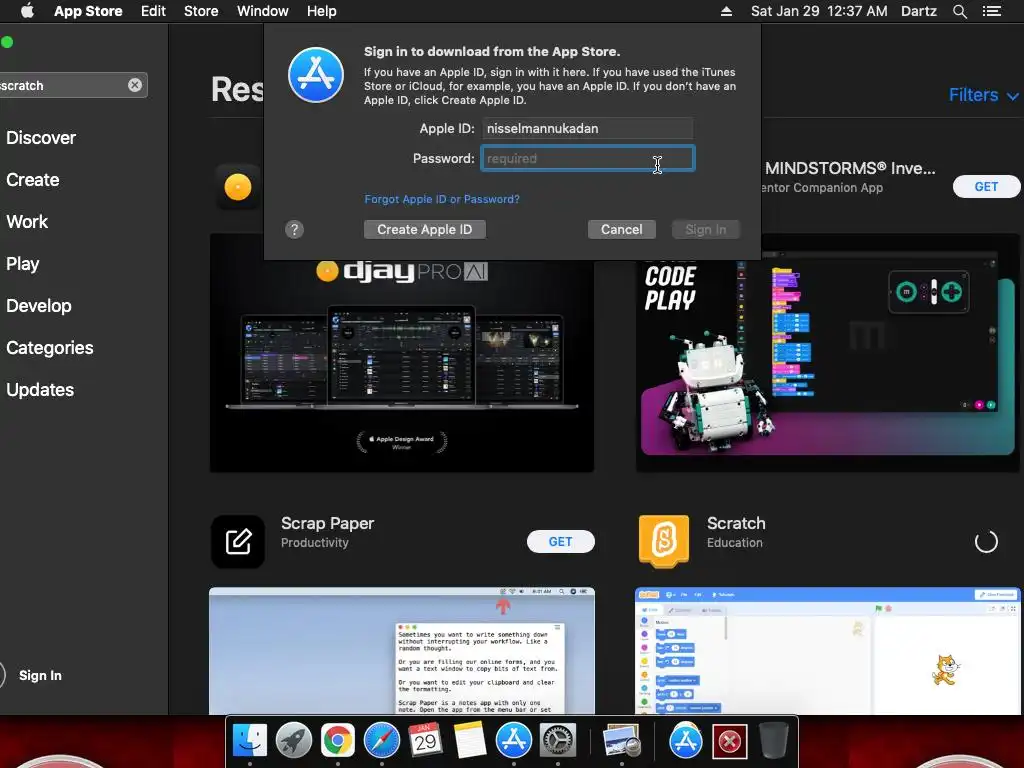Click the Dartz user name in menu bar
This screenshot has height=768, width=1024.
tap(919, 11)
